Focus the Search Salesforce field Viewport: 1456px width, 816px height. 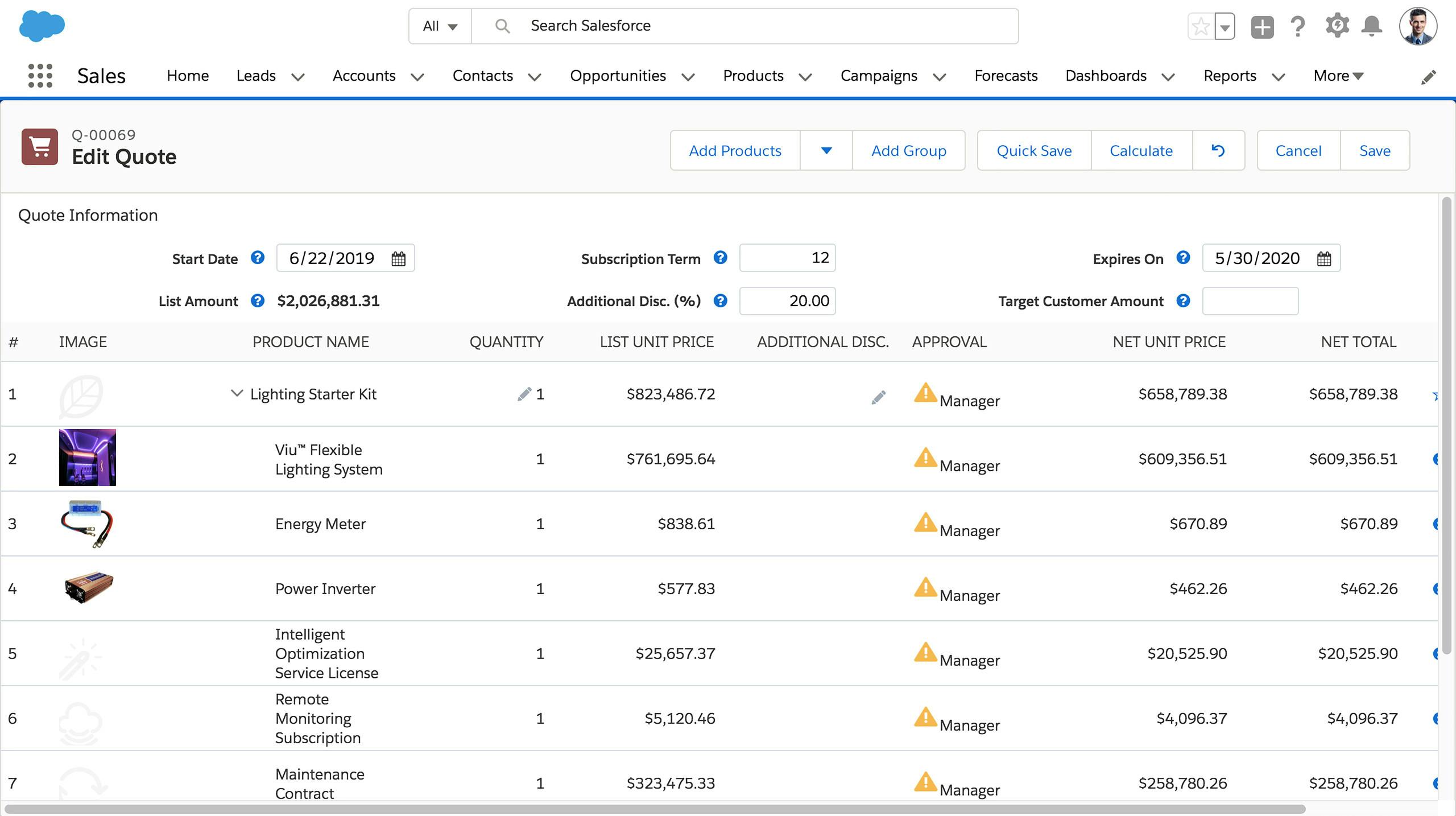pyautogui.click(x=745, y=26)
